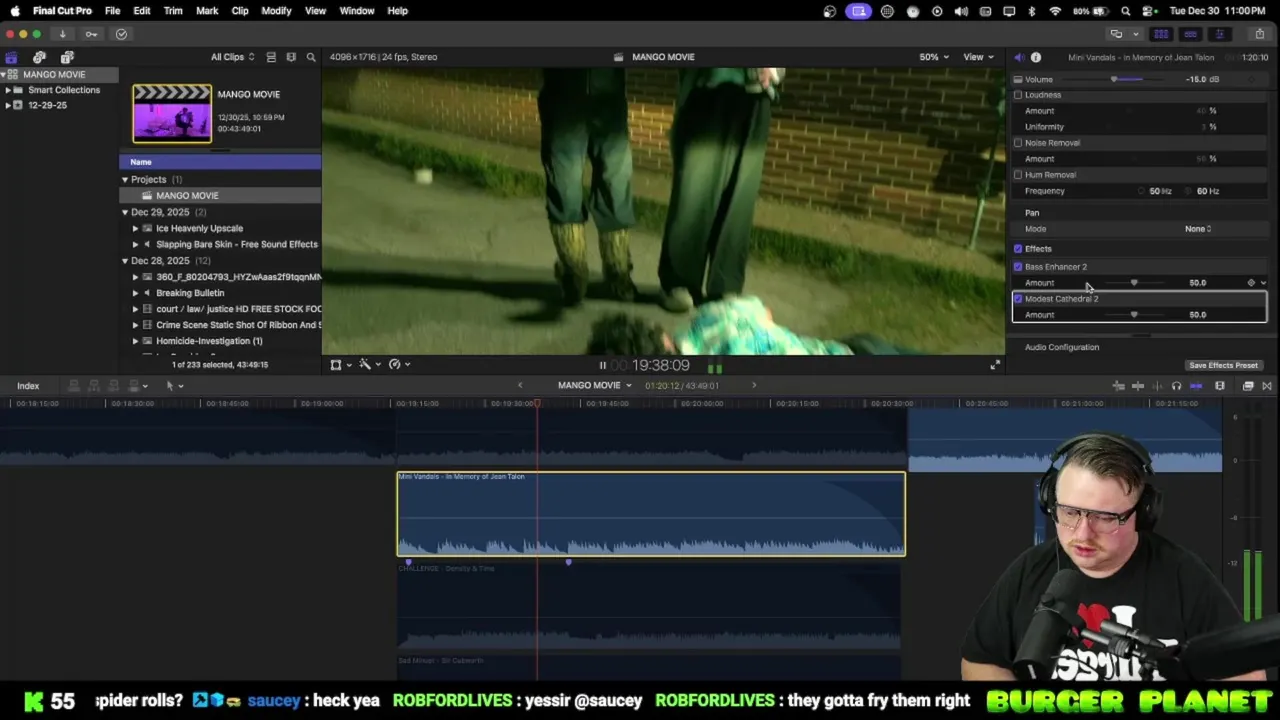Select the Audio inspector speaker icon
Screen dimensions: 1280x720
(x=1019, y=57)
